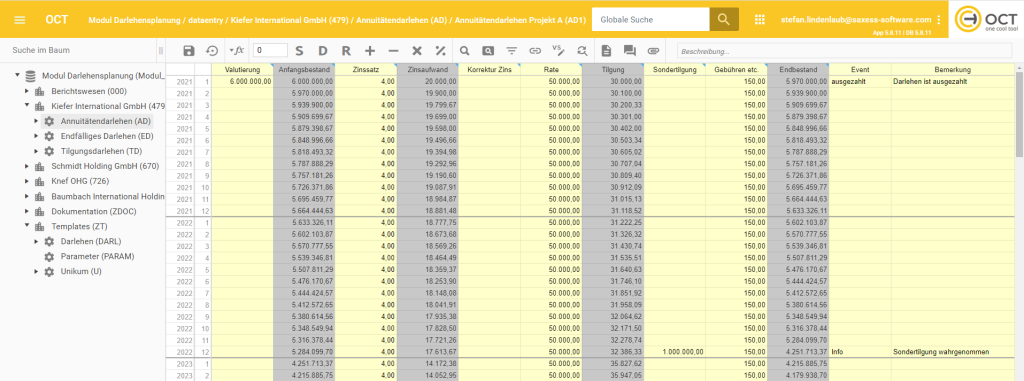Click the global search magnifier button

point(724,20)
